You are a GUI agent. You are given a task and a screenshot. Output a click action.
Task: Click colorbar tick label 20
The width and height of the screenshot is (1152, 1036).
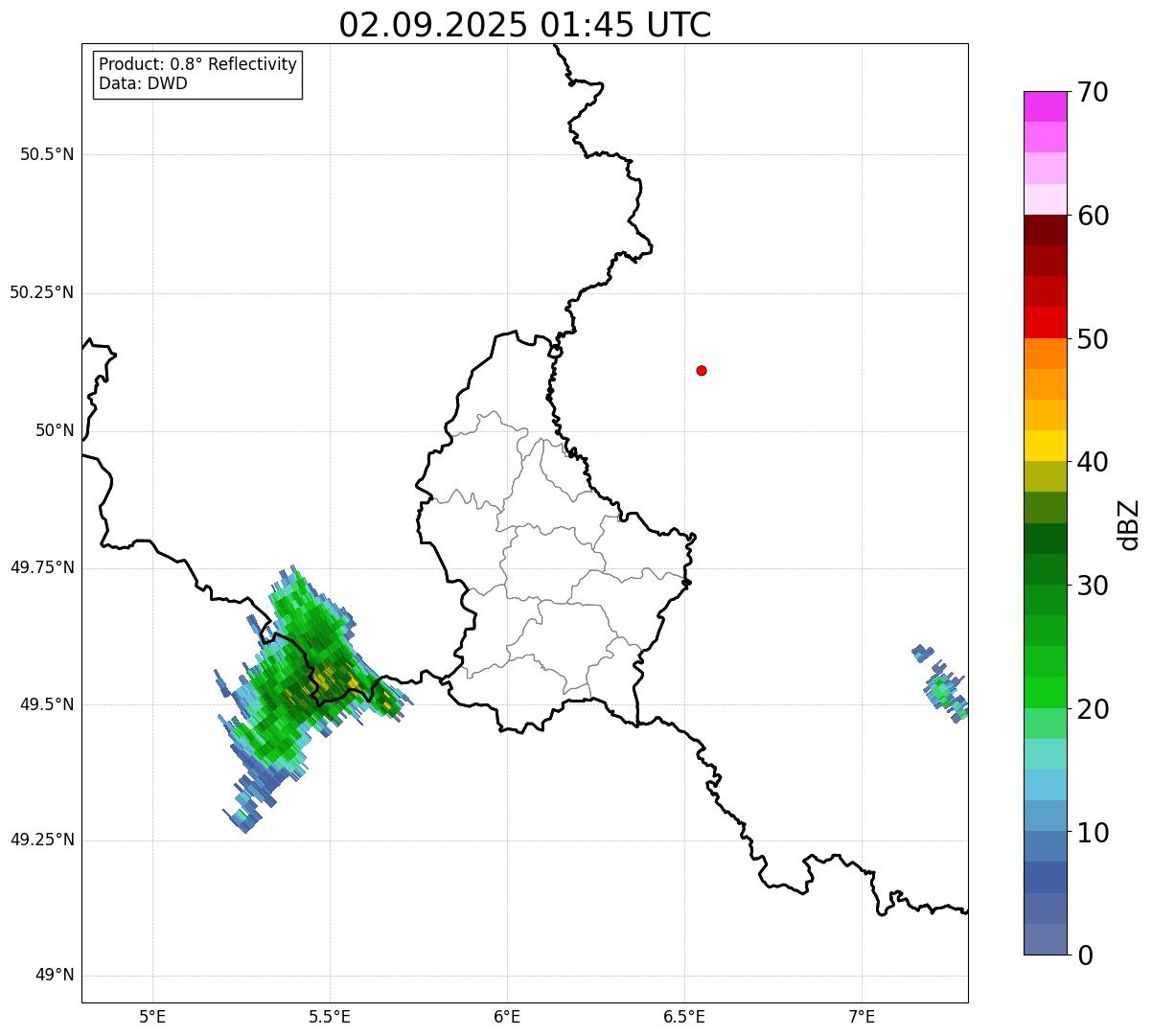(1093, 709)
